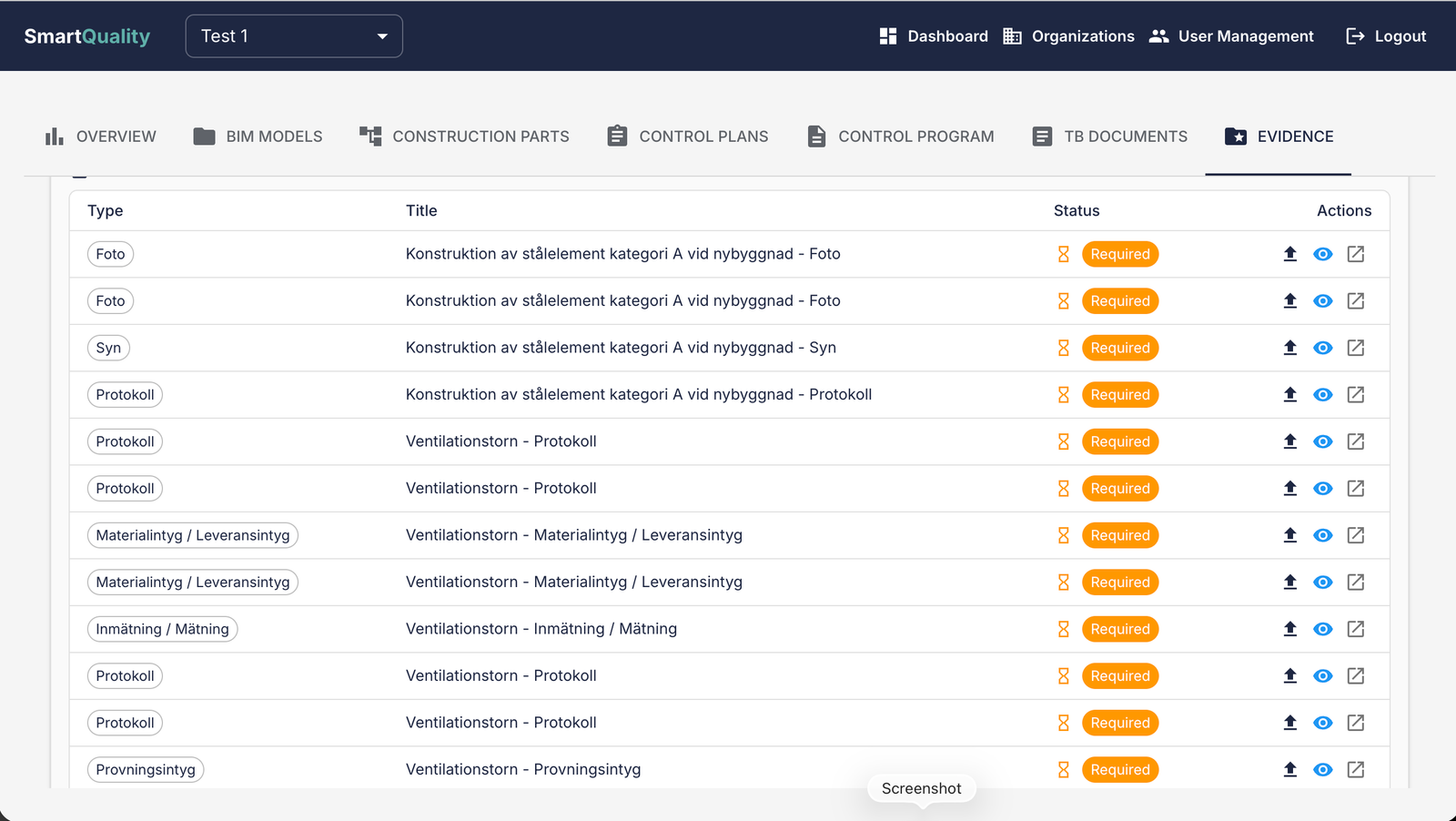Open the Syn row in new window
1456x821 pixels.
click(x=1356, y=348)
